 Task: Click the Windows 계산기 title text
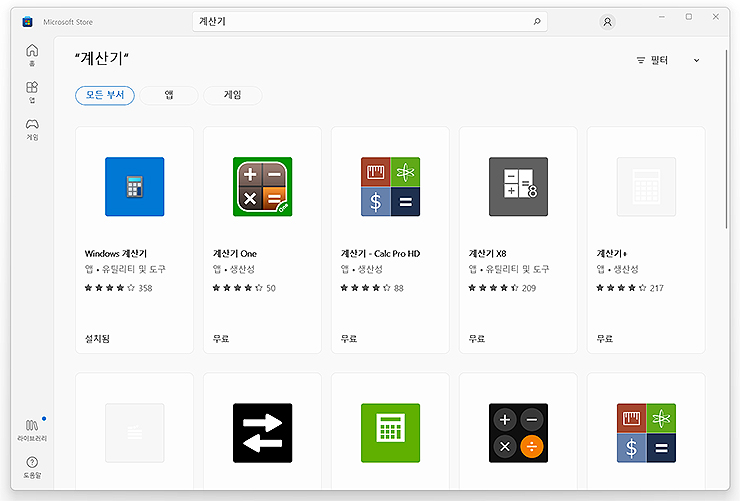[x=116, y=253]
